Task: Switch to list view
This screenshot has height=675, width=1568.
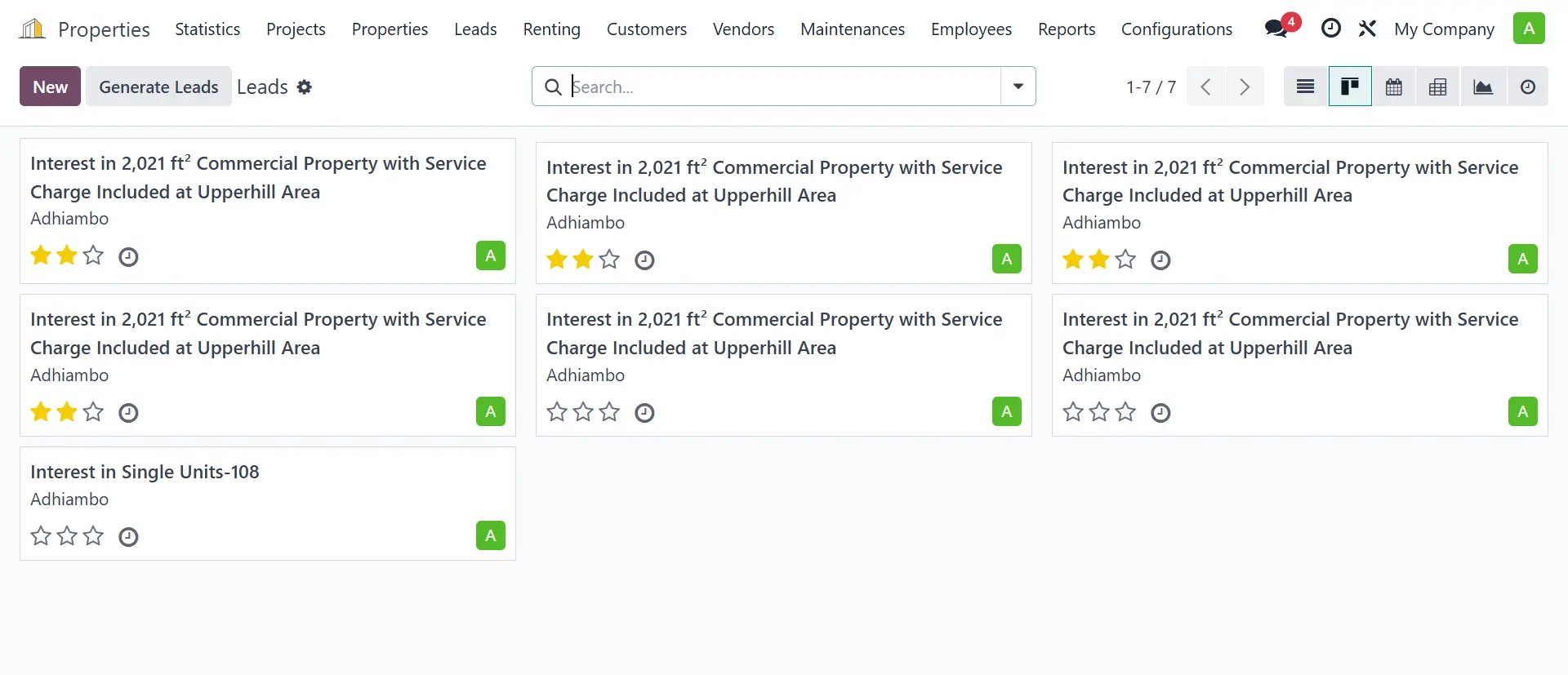Action: (1305, 87)
